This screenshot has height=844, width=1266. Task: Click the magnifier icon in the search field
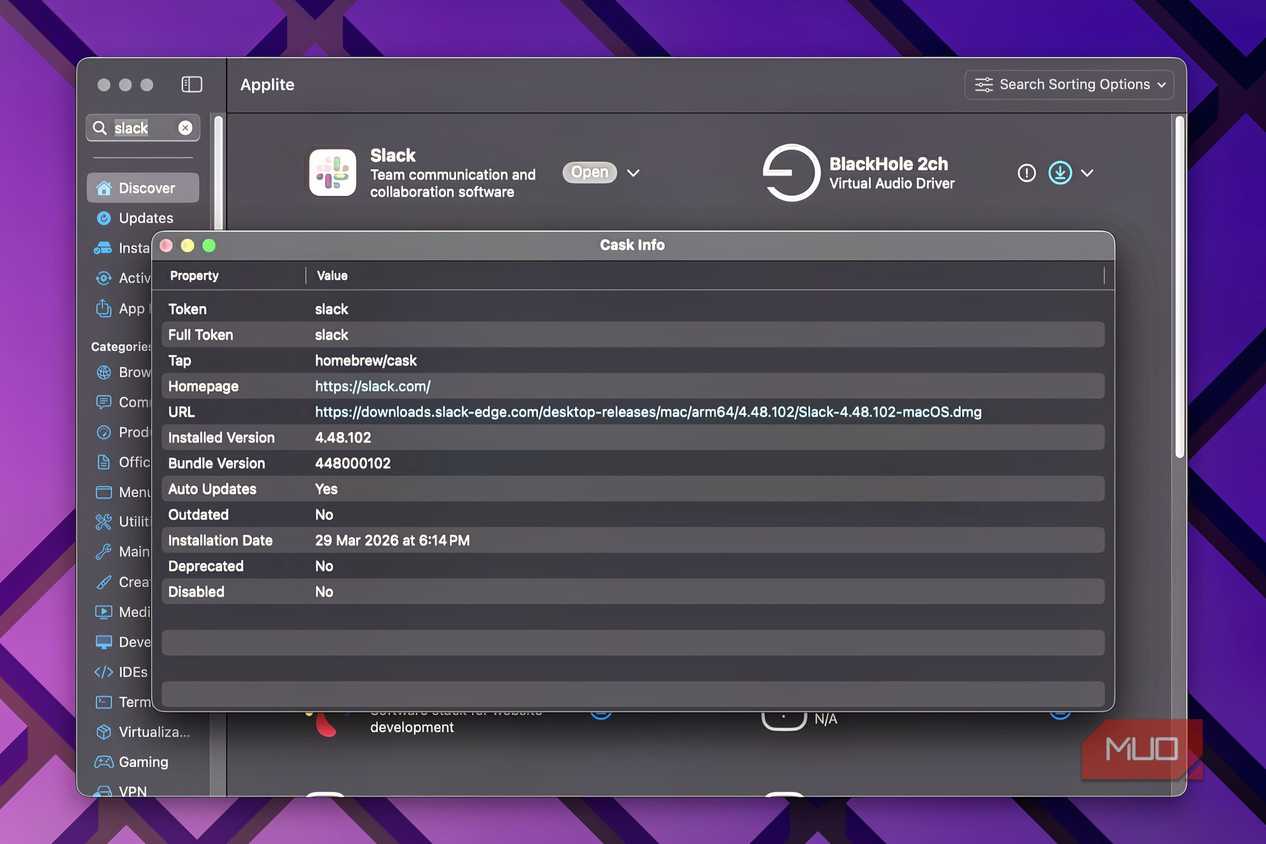100,128
